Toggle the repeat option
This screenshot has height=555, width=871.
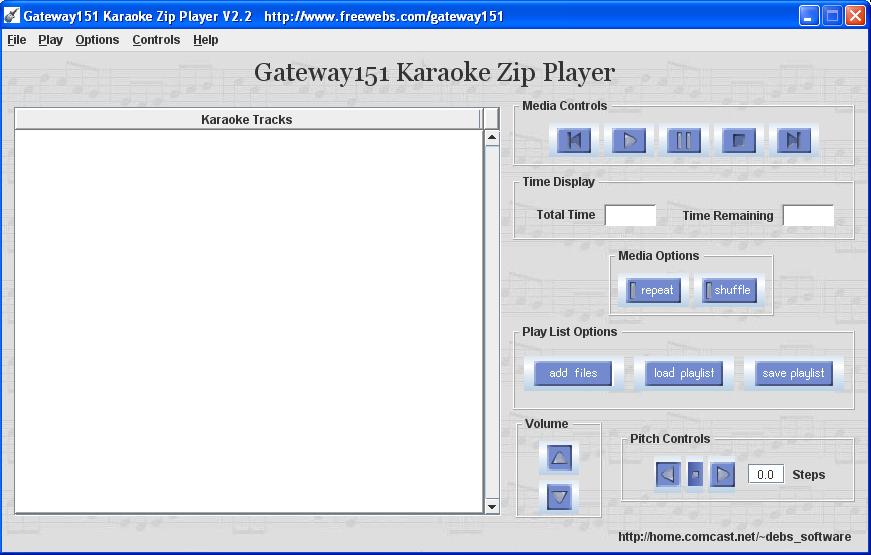pos(653,291)
